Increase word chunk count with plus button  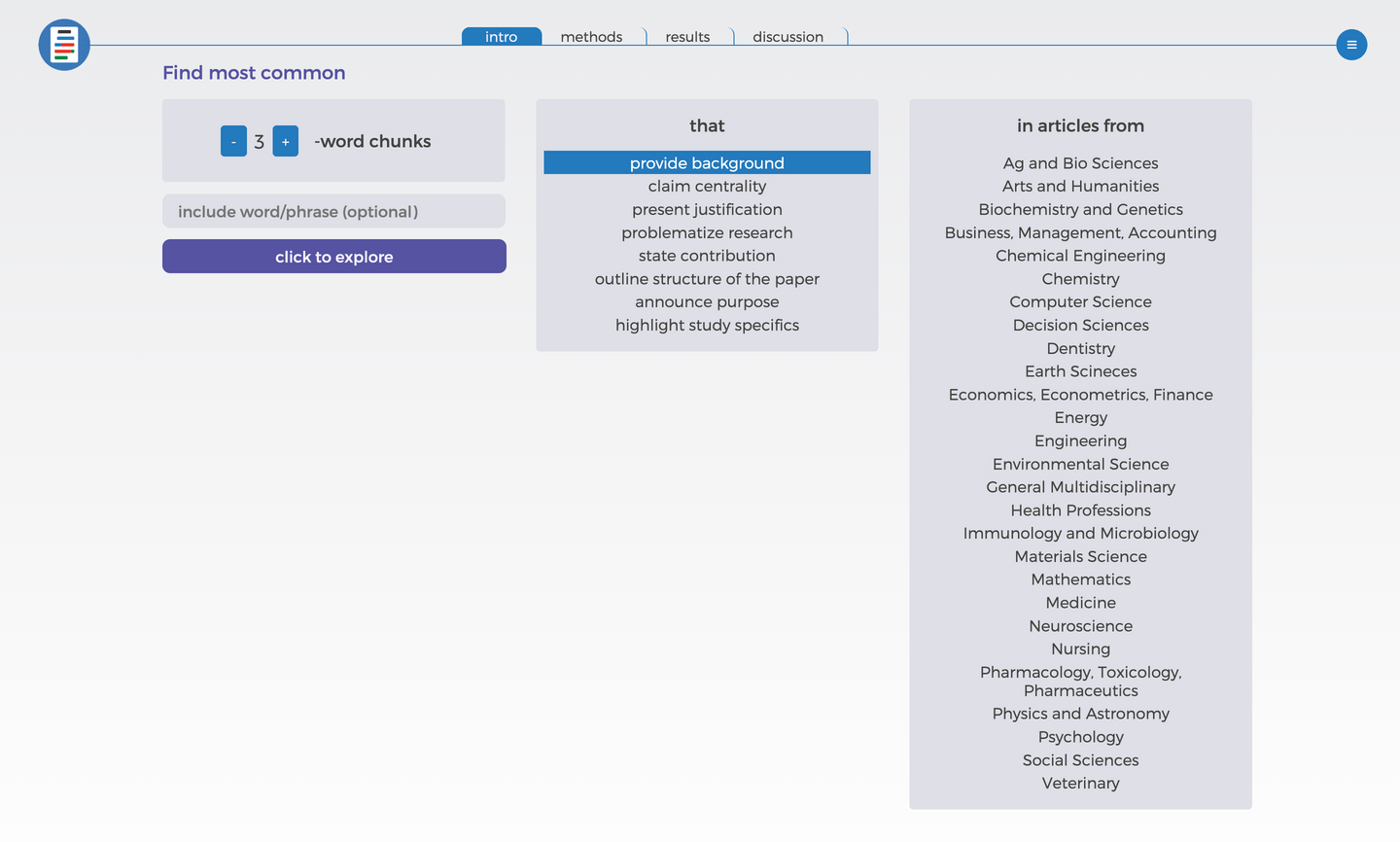coord(286,141)
